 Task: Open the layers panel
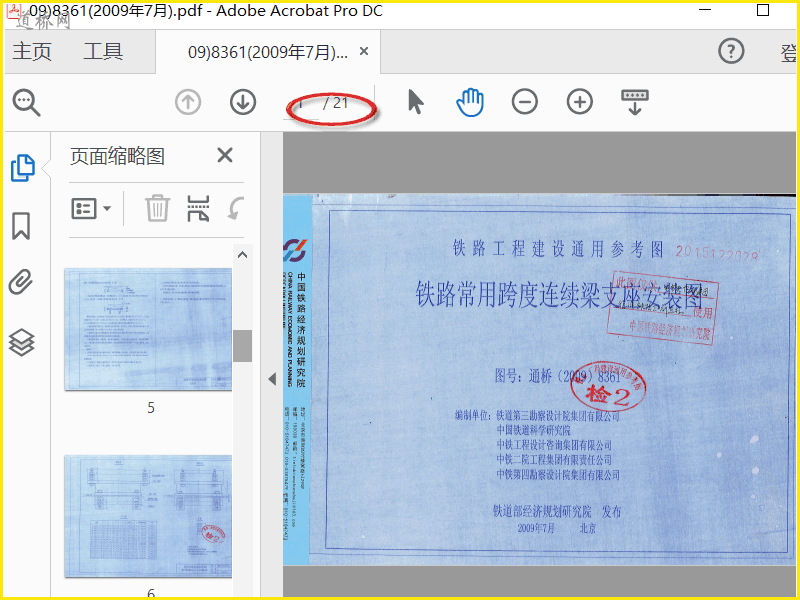[21, 342]
